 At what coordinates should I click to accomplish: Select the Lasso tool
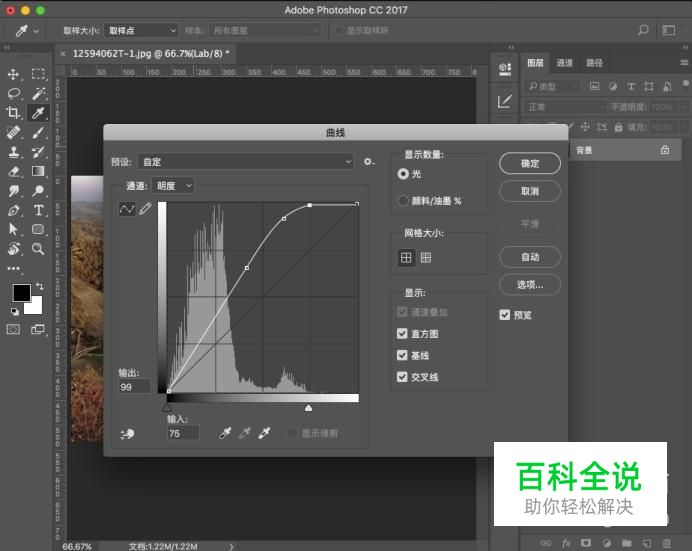point(13,94)
